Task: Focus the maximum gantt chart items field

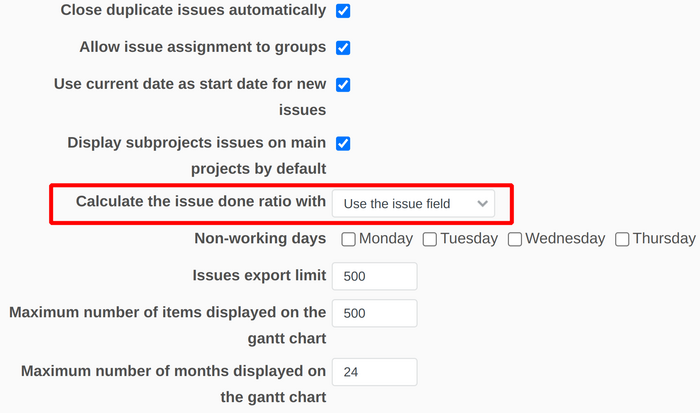Action: (x=374, y=313)
